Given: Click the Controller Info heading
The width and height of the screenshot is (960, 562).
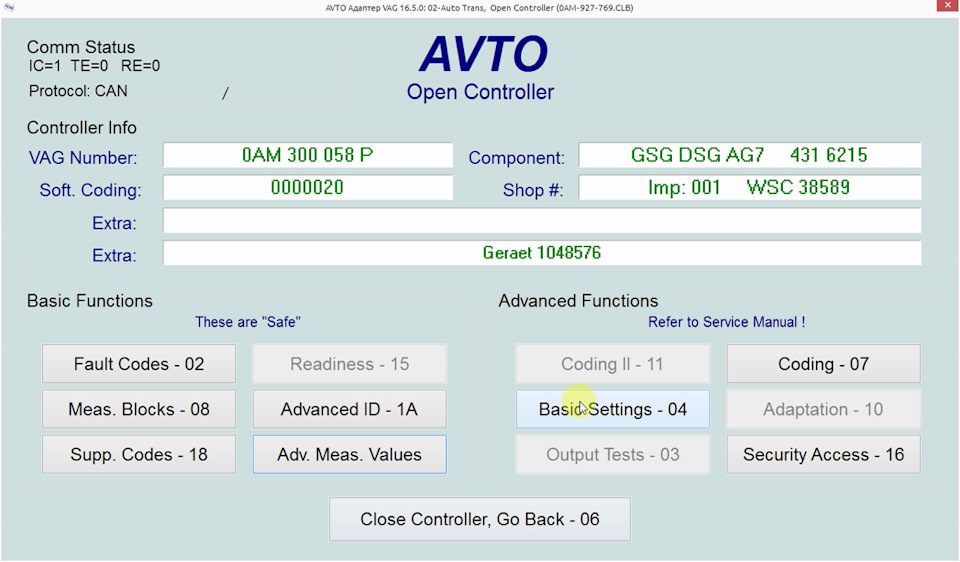Looking at the screenshot, I should click(x=81, y=127).
